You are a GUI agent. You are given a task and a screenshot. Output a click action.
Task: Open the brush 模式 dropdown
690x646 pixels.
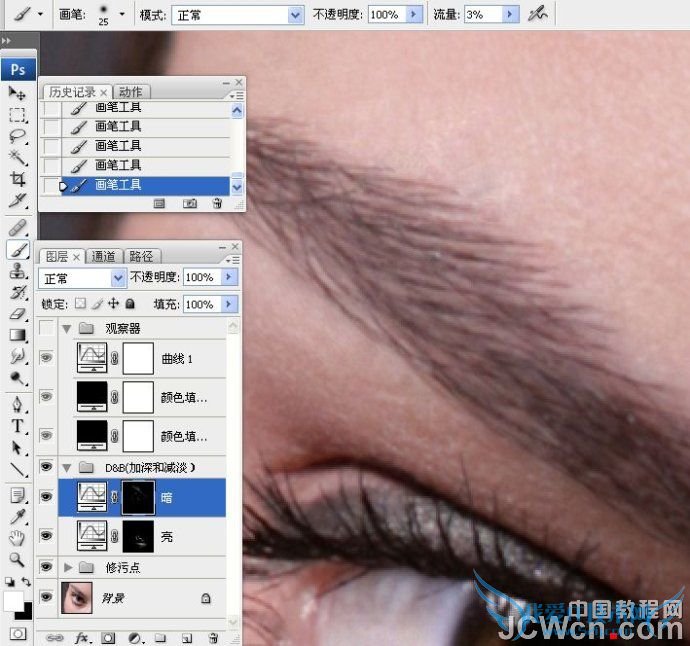(x=295, y=15)
